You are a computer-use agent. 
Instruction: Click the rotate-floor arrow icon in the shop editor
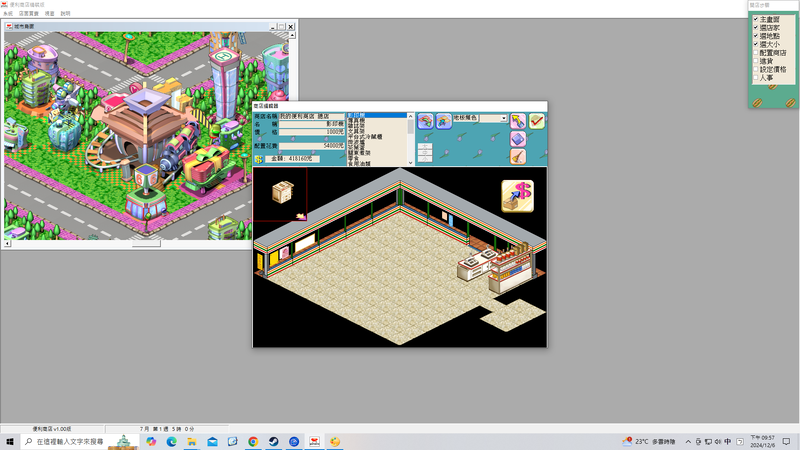pyautogui.click(x=425, y=121)
